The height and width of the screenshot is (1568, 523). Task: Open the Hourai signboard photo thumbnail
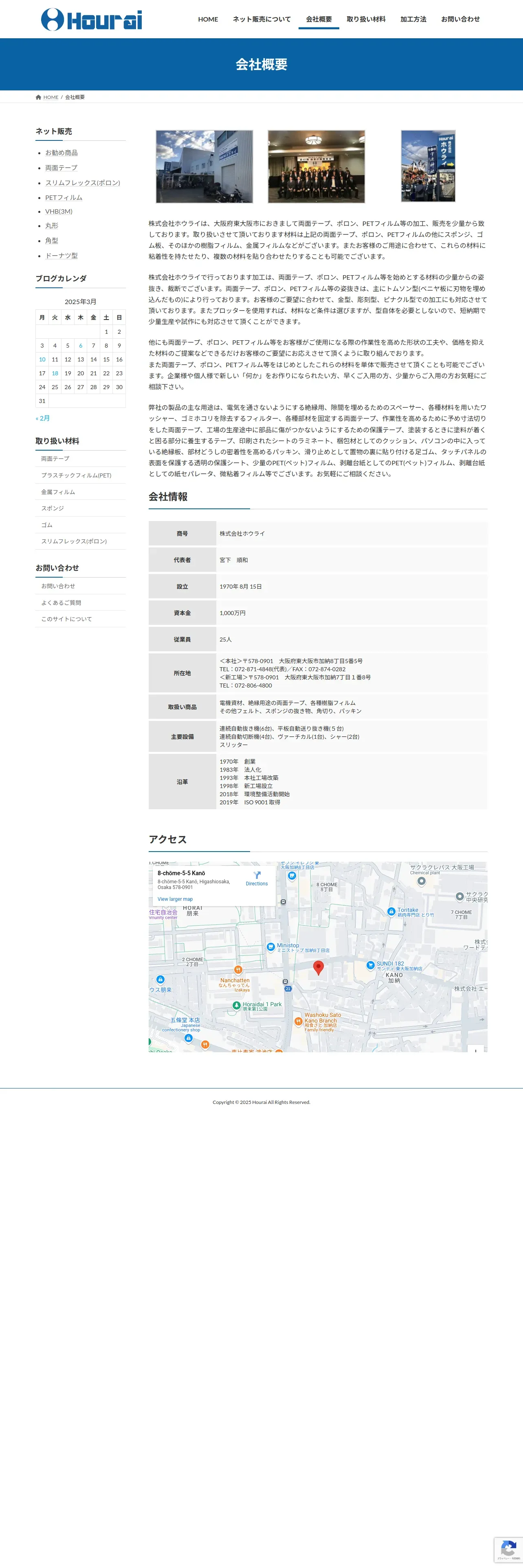(428, 166)
